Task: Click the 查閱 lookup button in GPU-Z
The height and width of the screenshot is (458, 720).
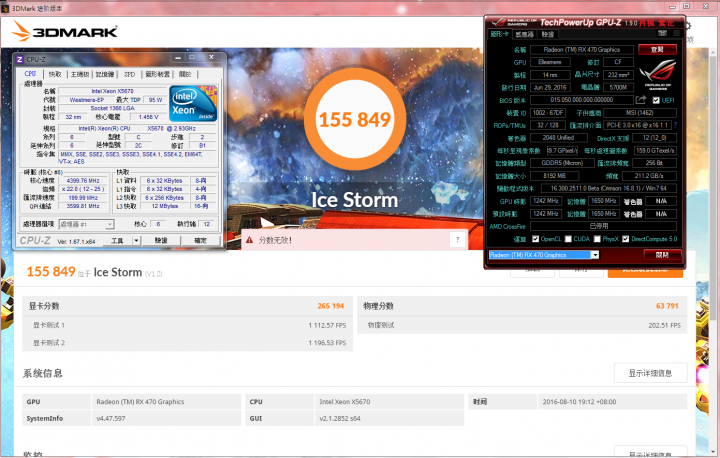Action: [657, 49]
